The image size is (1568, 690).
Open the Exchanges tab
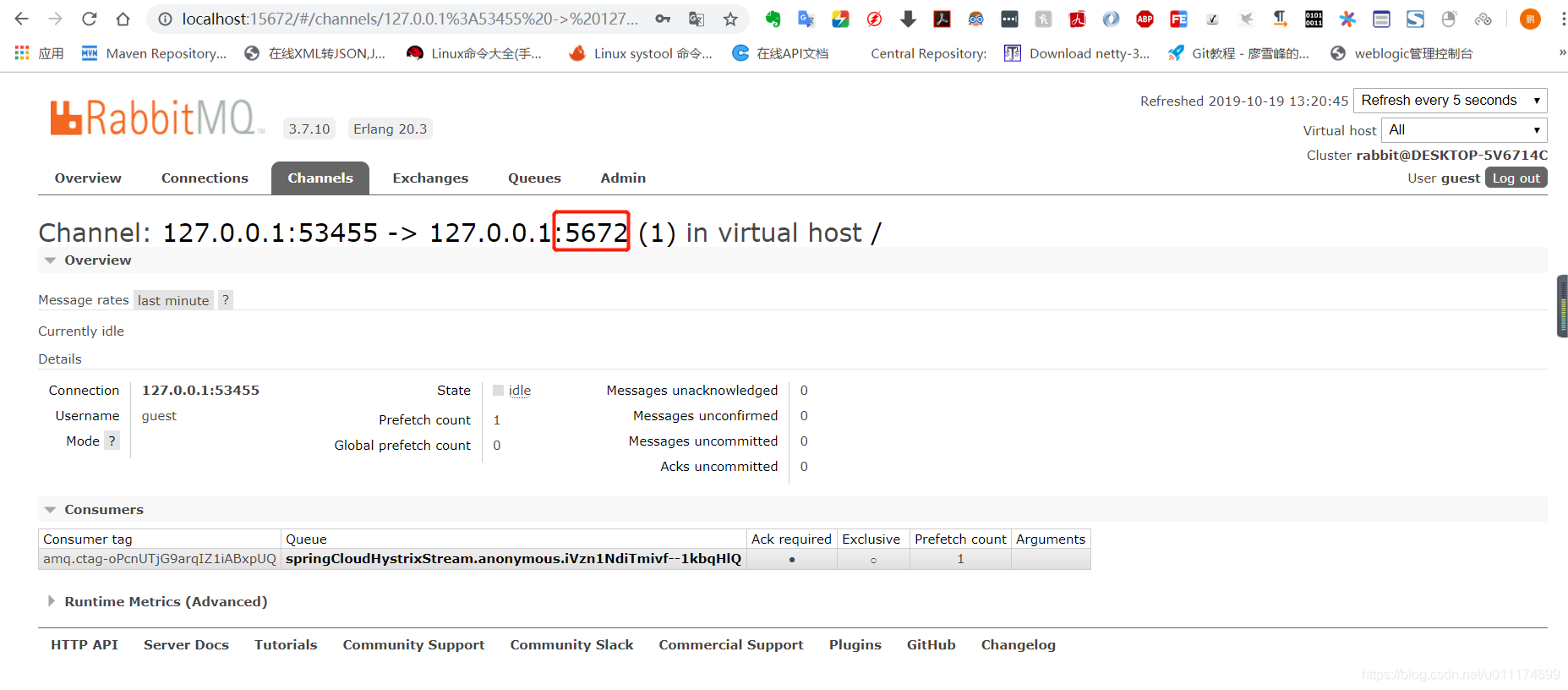pos(430,178)
